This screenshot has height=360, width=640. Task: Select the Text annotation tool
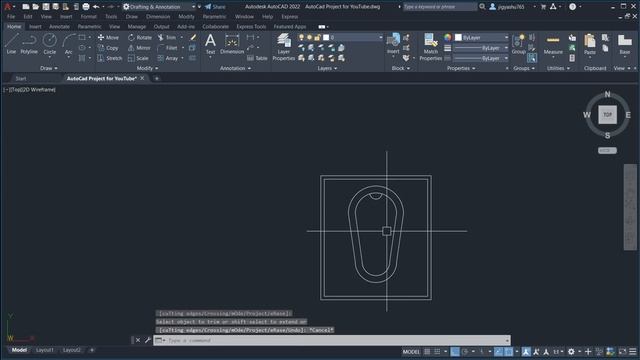(x=210, y=44)
